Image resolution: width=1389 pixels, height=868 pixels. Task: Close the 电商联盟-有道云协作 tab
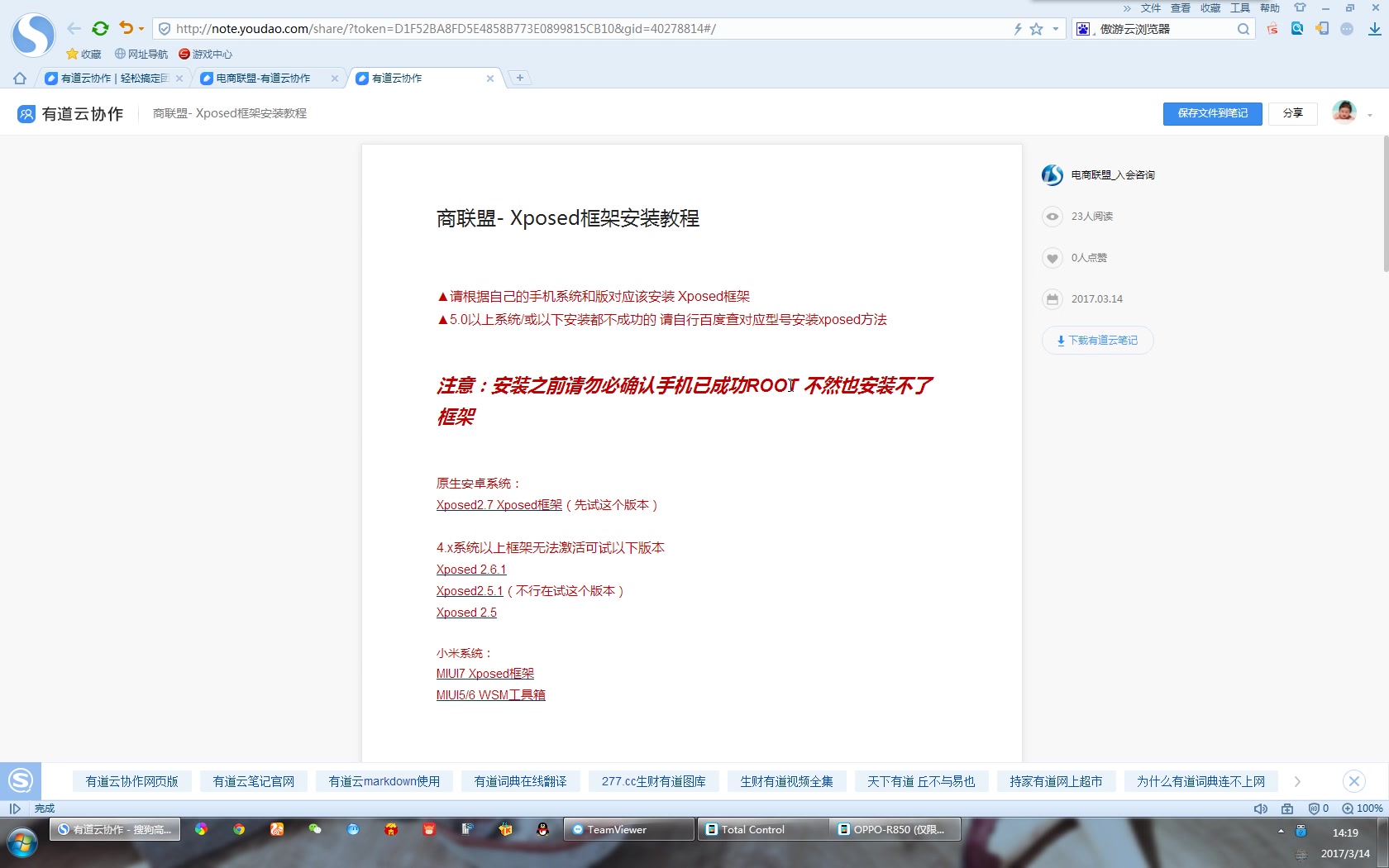pyautogui.click(x=335, y=79)
